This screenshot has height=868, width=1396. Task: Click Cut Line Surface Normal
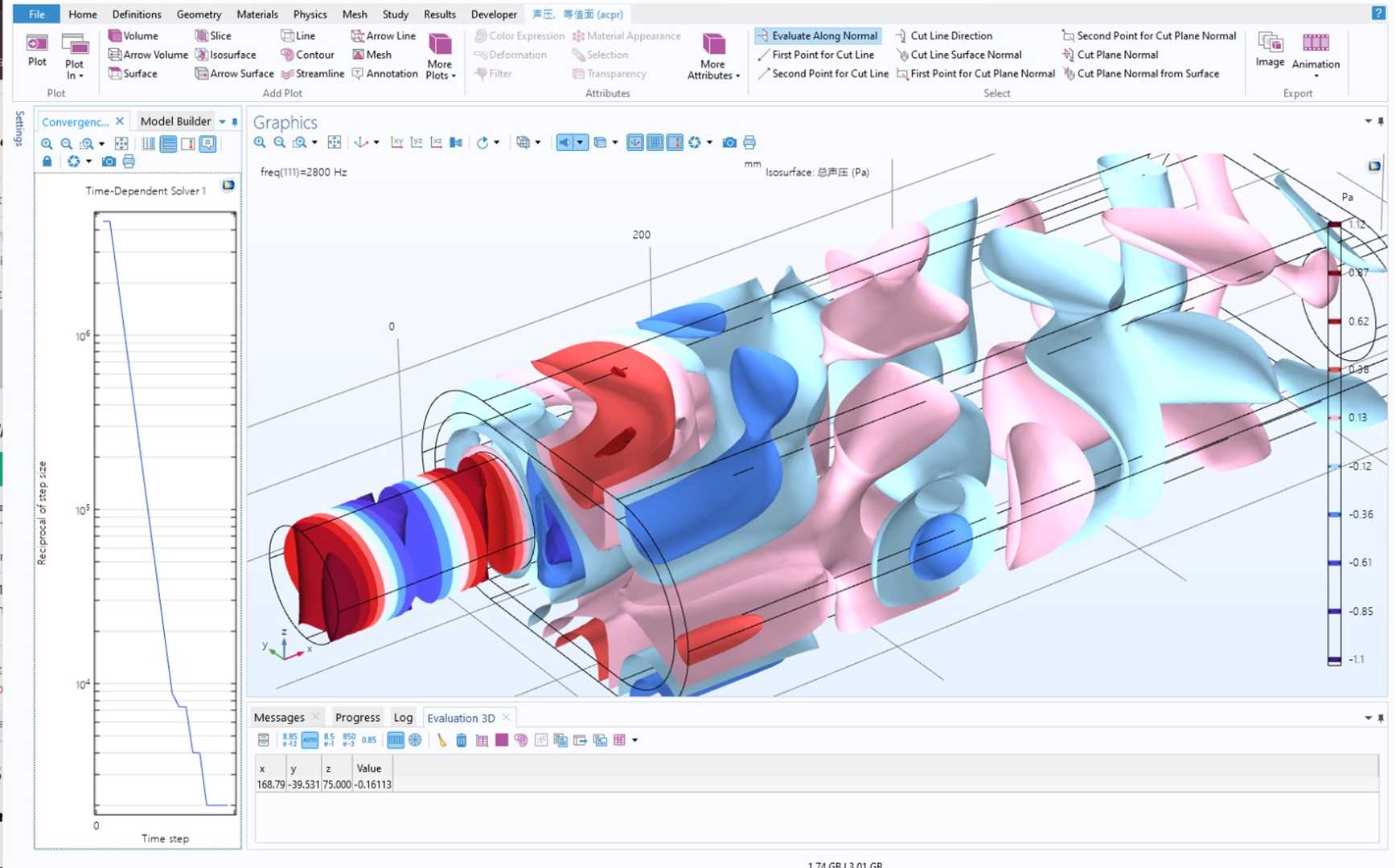point(959,55)
